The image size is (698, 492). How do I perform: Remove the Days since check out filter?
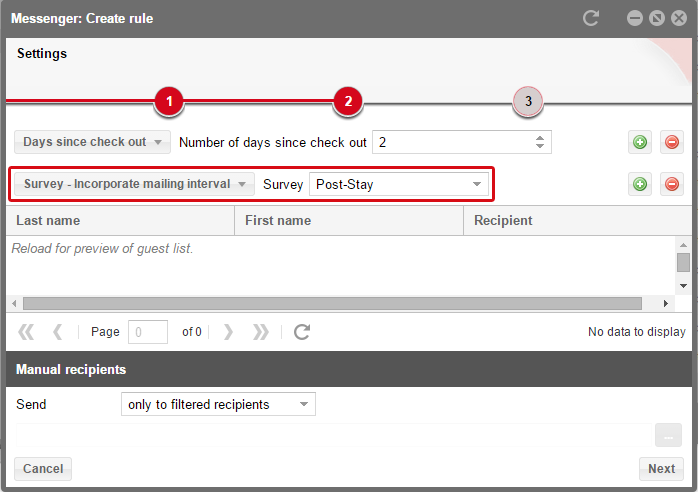point(672,142)
